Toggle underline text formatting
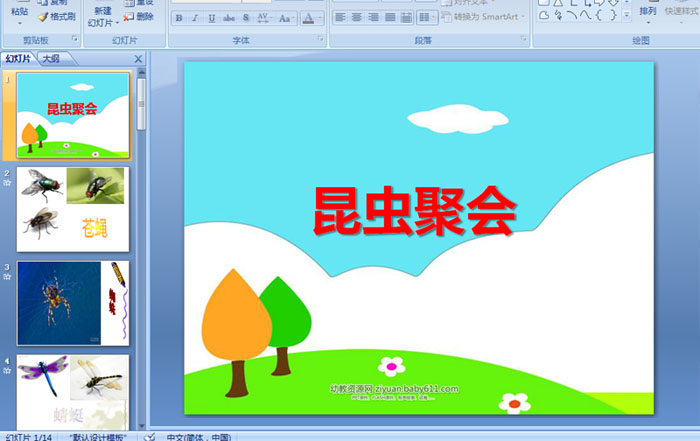700x441 pixels. point(213,18)
